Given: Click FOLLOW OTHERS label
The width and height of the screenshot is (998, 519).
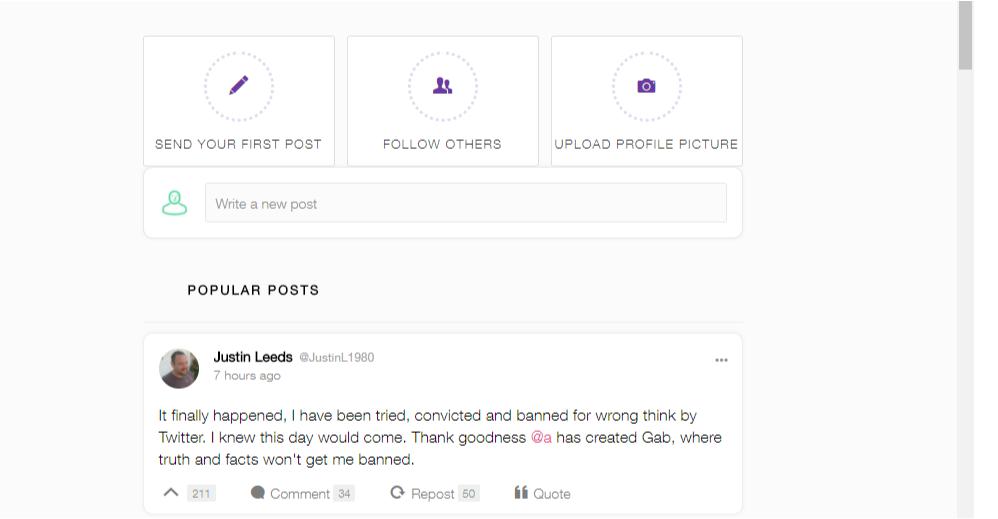Looking at the screenshot, I should click(442, 144).
